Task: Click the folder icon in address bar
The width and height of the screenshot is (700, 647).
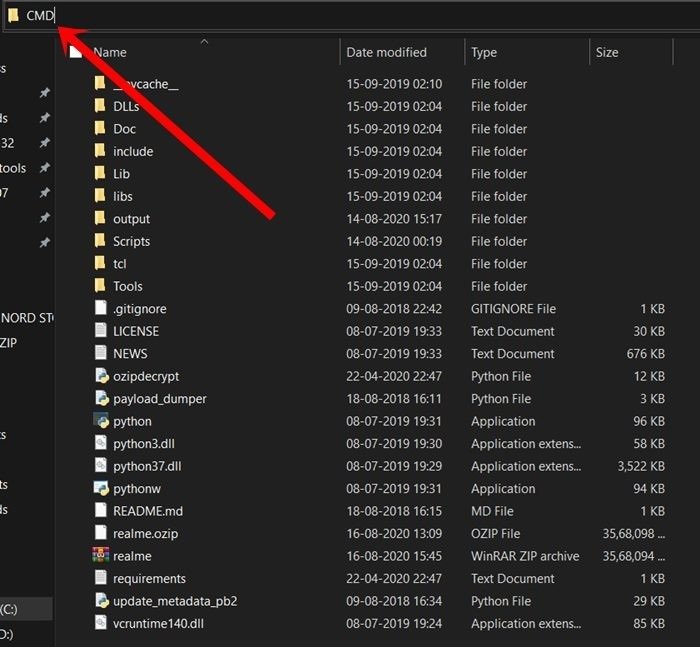Action: (13, 16)
